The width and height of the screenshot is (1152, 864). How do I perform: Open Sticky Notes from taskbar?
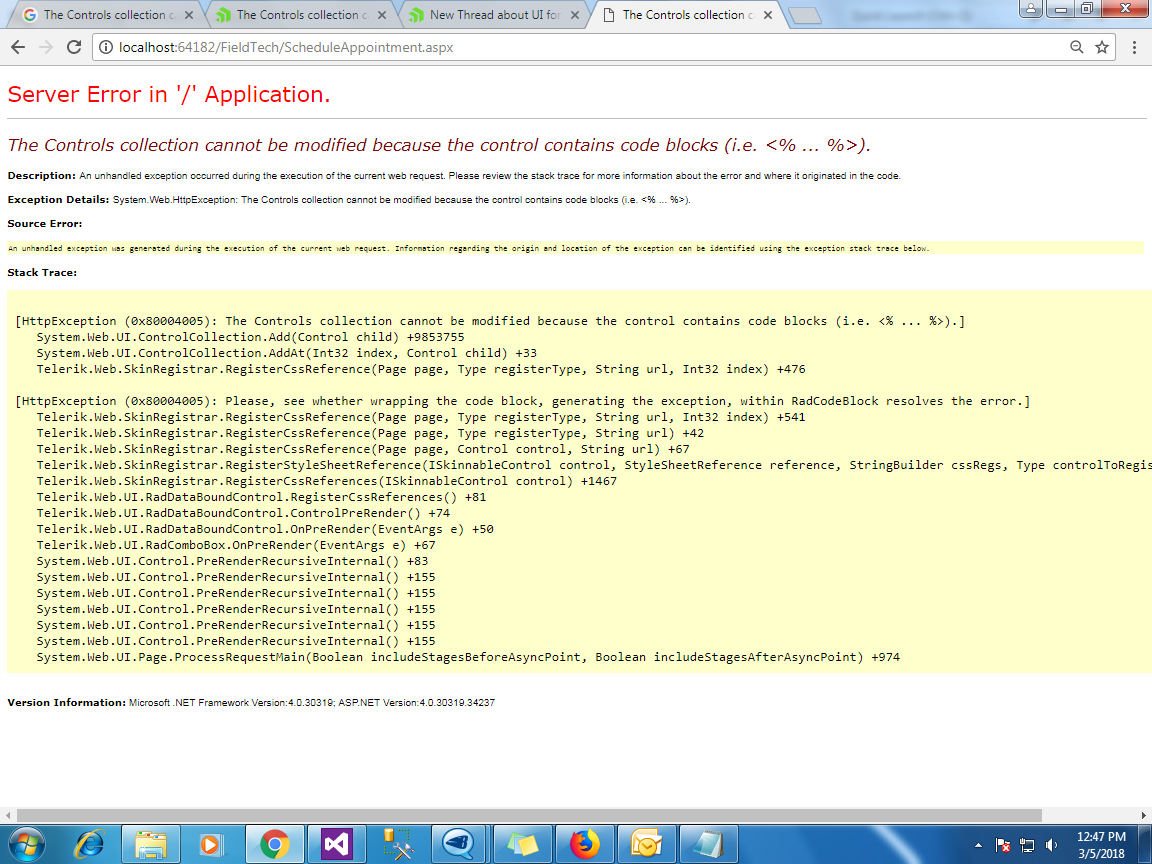pos(522,845)
